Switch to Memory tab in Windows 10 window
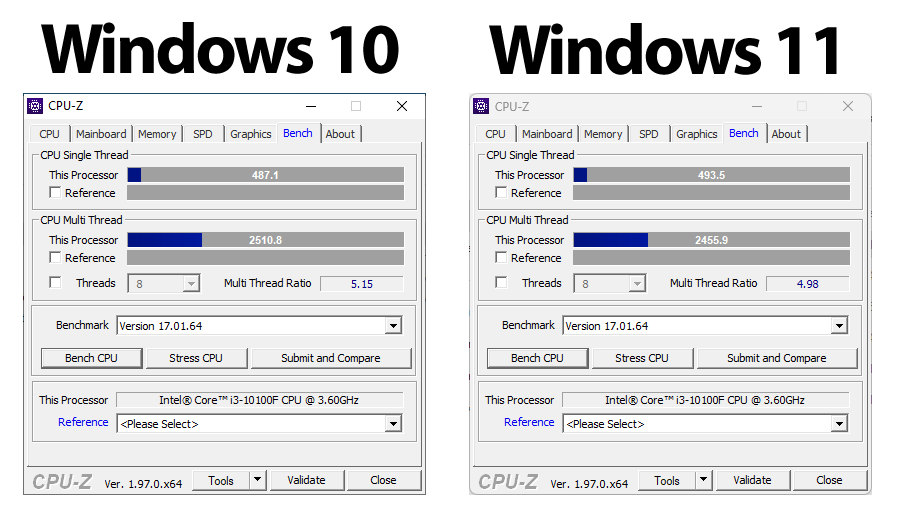Screen dimensions: 900x508 coord(157,134)
